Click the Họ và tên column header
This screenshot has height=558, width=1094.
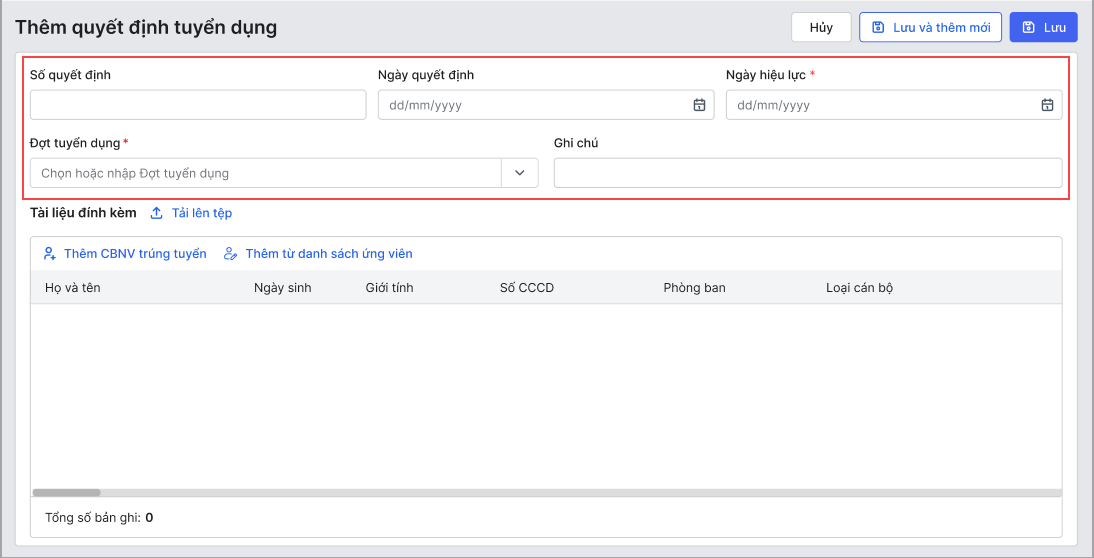point(73,288)
